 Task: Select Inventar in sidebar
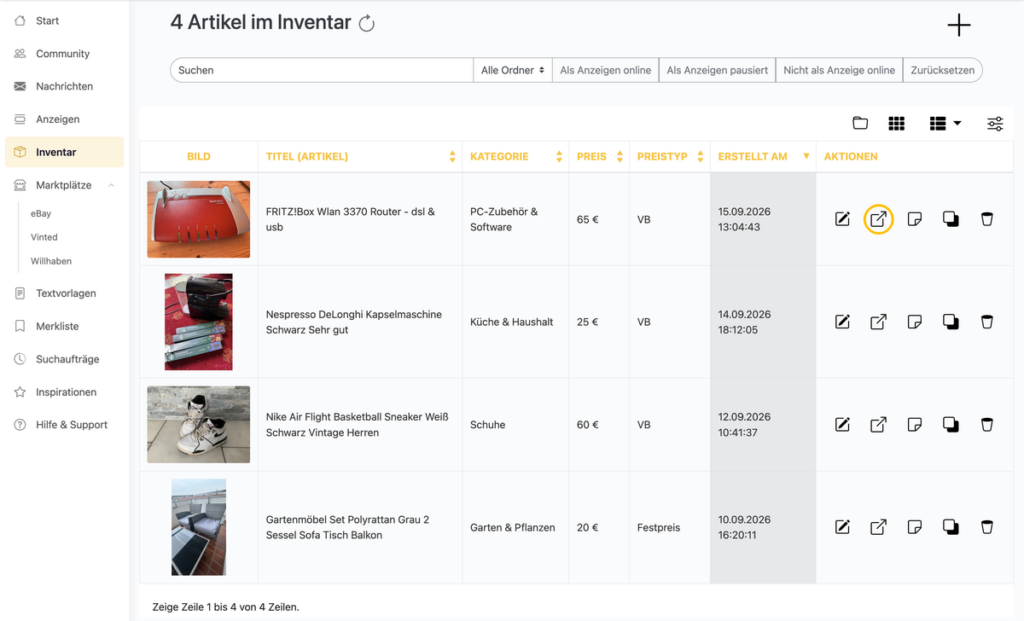[64, 152]
